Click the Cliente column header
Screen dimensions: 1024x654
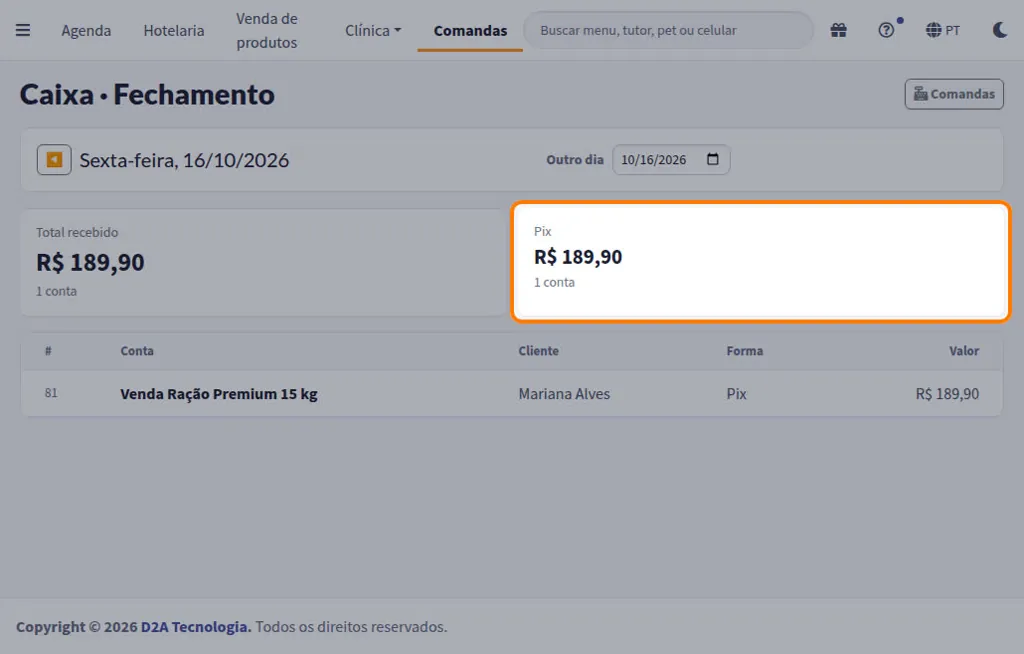point(539,351)
